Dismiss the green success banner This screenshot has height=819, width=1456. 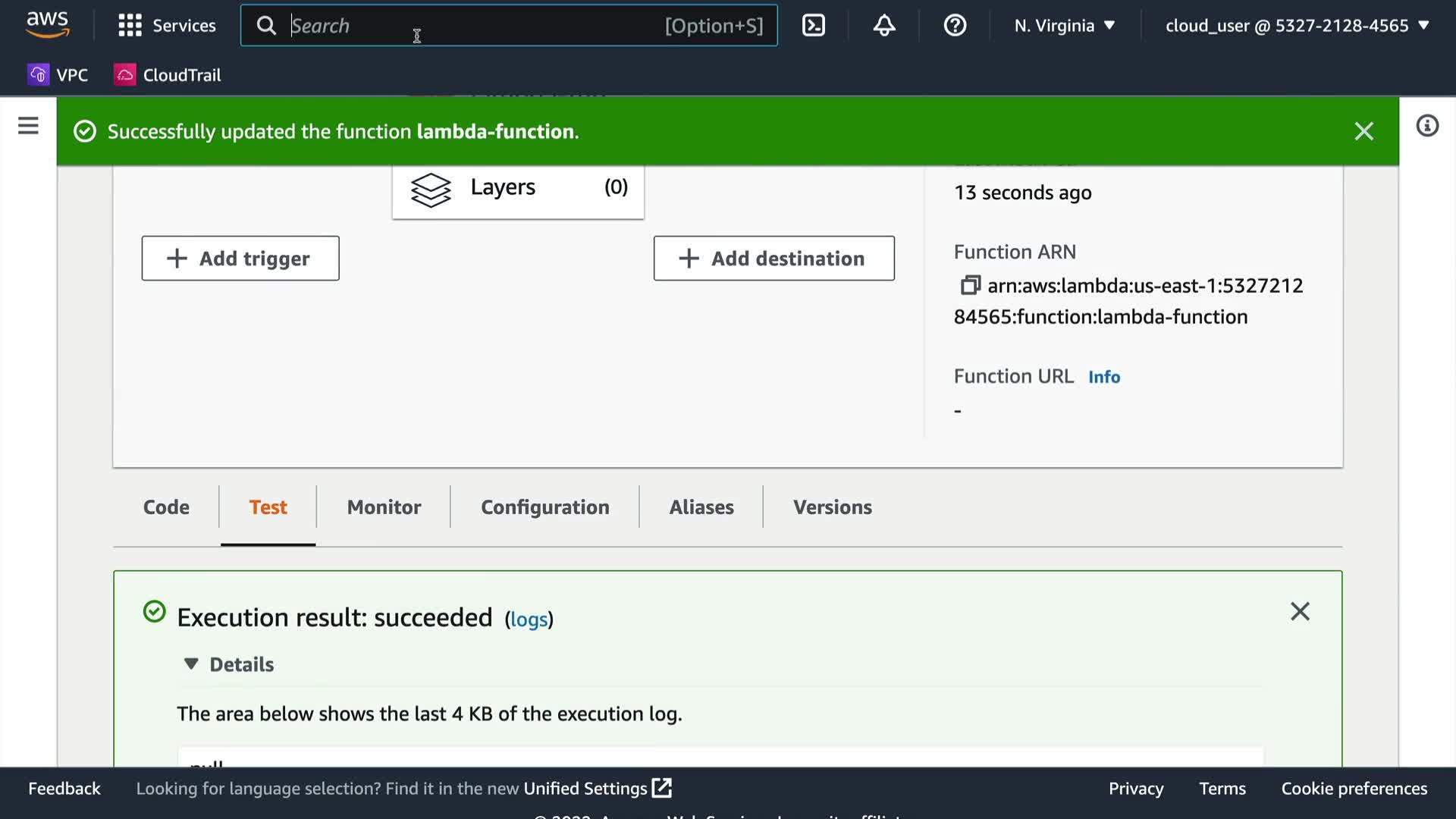(x=1363, y=131)
